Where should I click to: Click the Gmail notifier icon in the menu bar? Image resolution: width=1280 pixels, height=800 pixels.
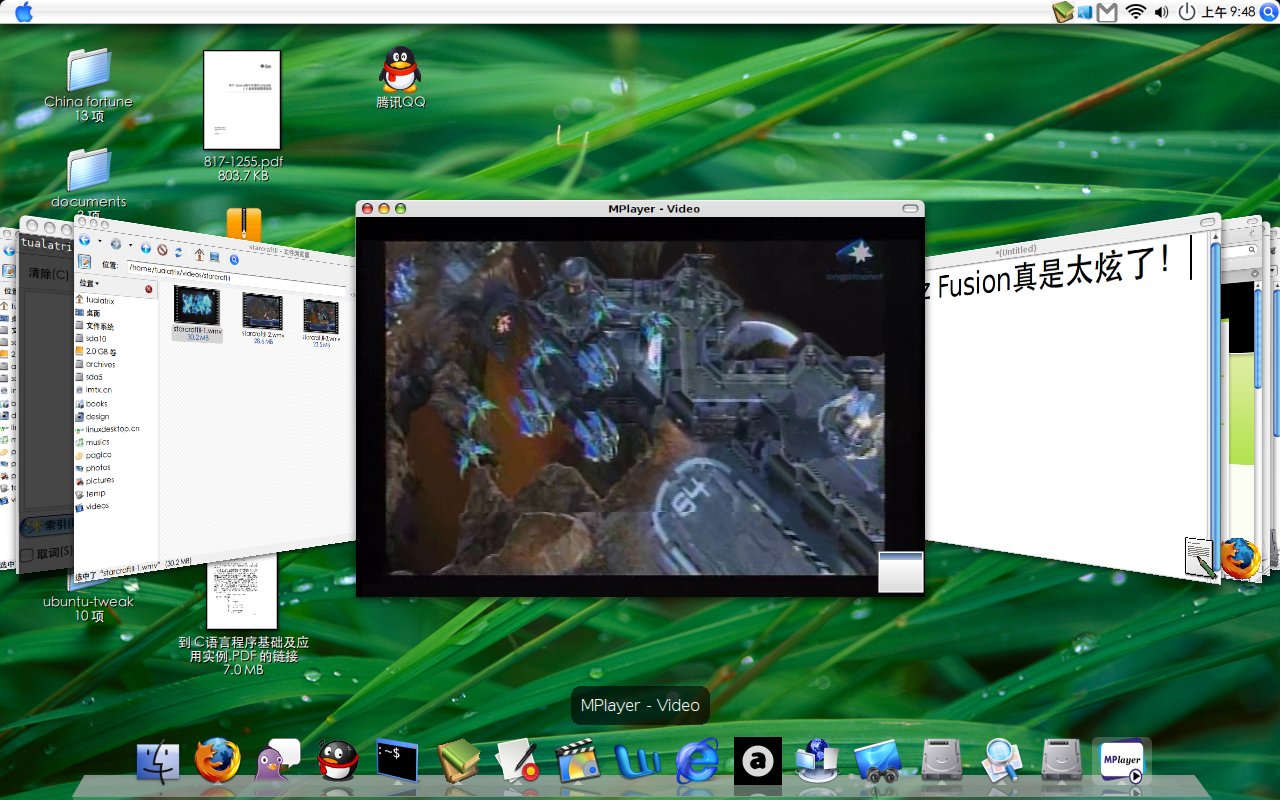pyautogui.click(x=1106, y=12)
